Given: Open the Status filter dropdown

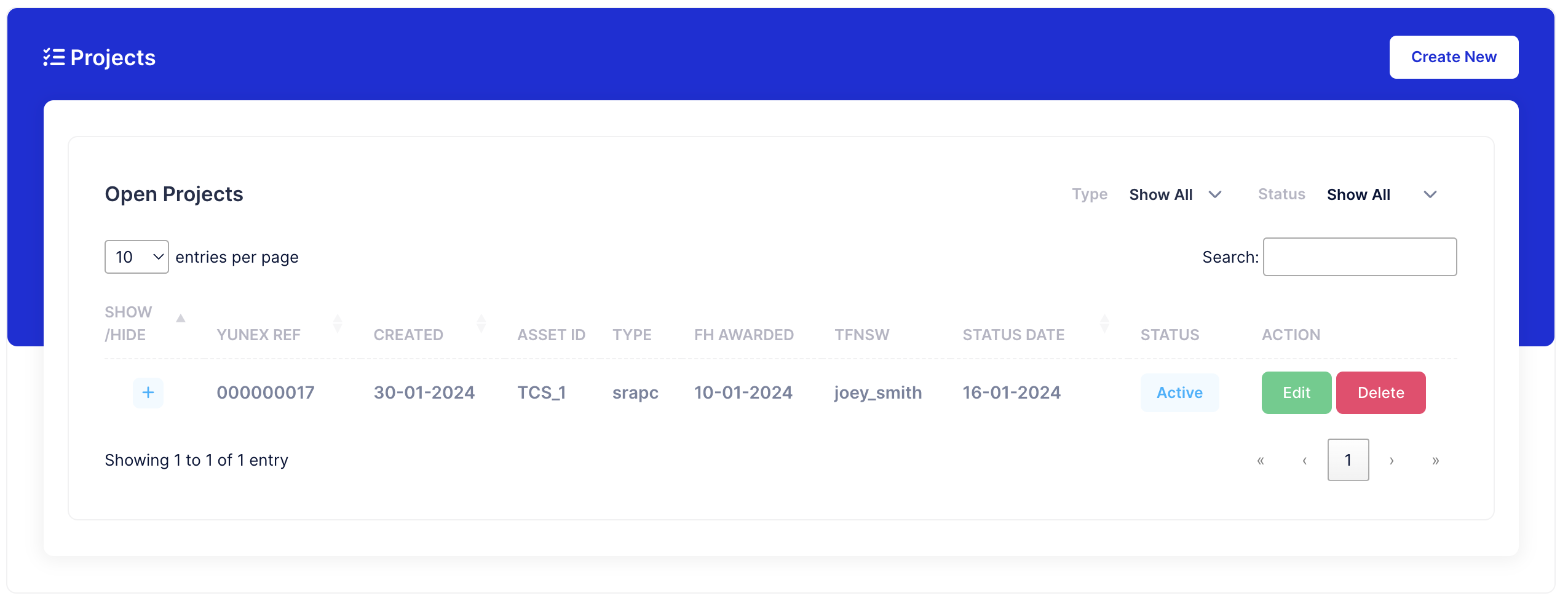Looking at the screenshot, I should [x=1381, y=195].
